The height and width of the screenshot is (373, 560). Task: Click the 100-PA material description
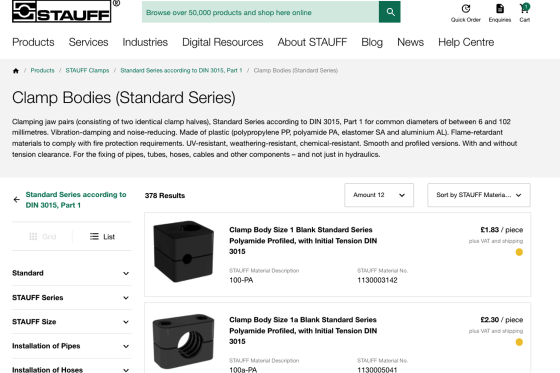[x=241, y=280]
